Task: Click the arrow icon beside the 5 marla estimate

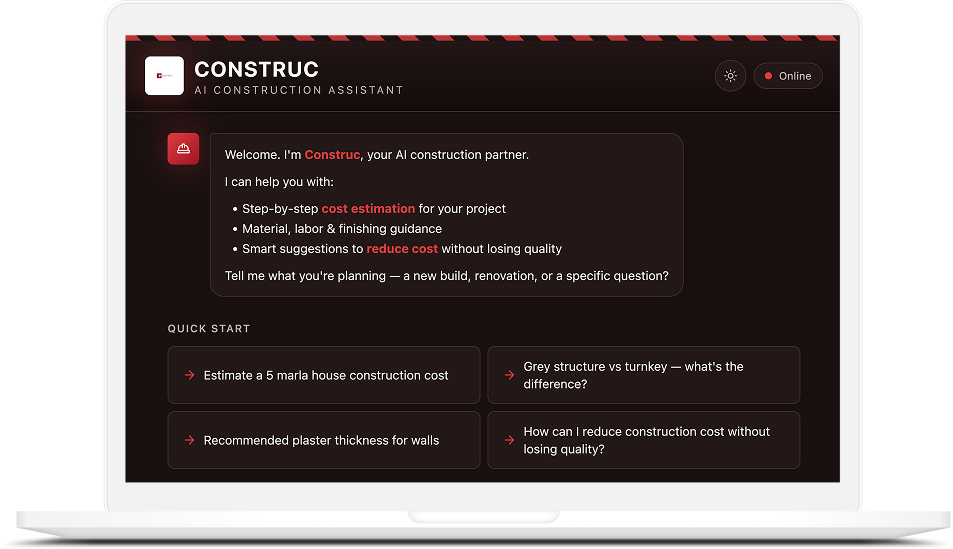Action: [x=190, y=375]
